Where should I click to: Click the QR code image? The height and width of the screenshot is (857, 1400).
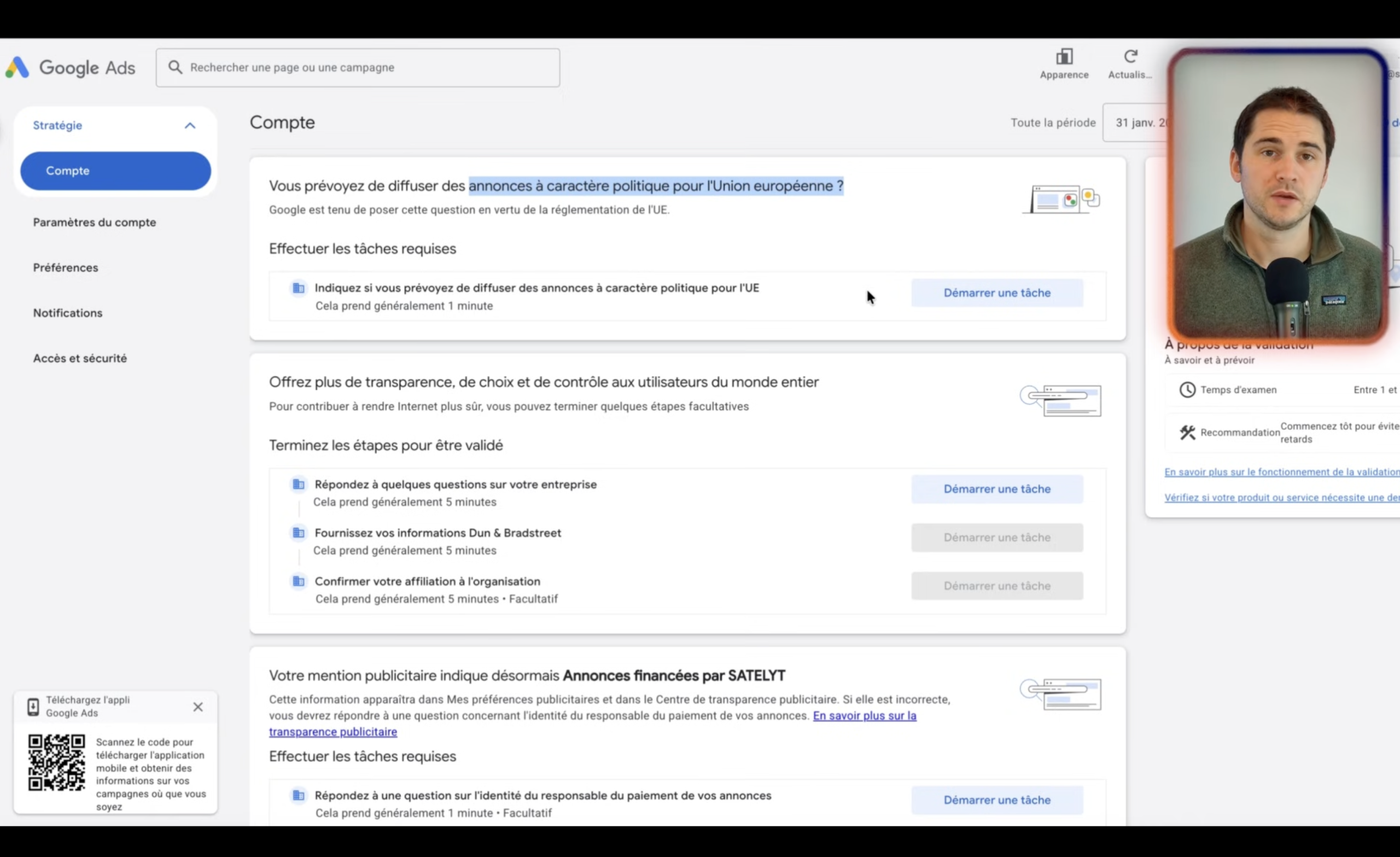coord(57,763)
